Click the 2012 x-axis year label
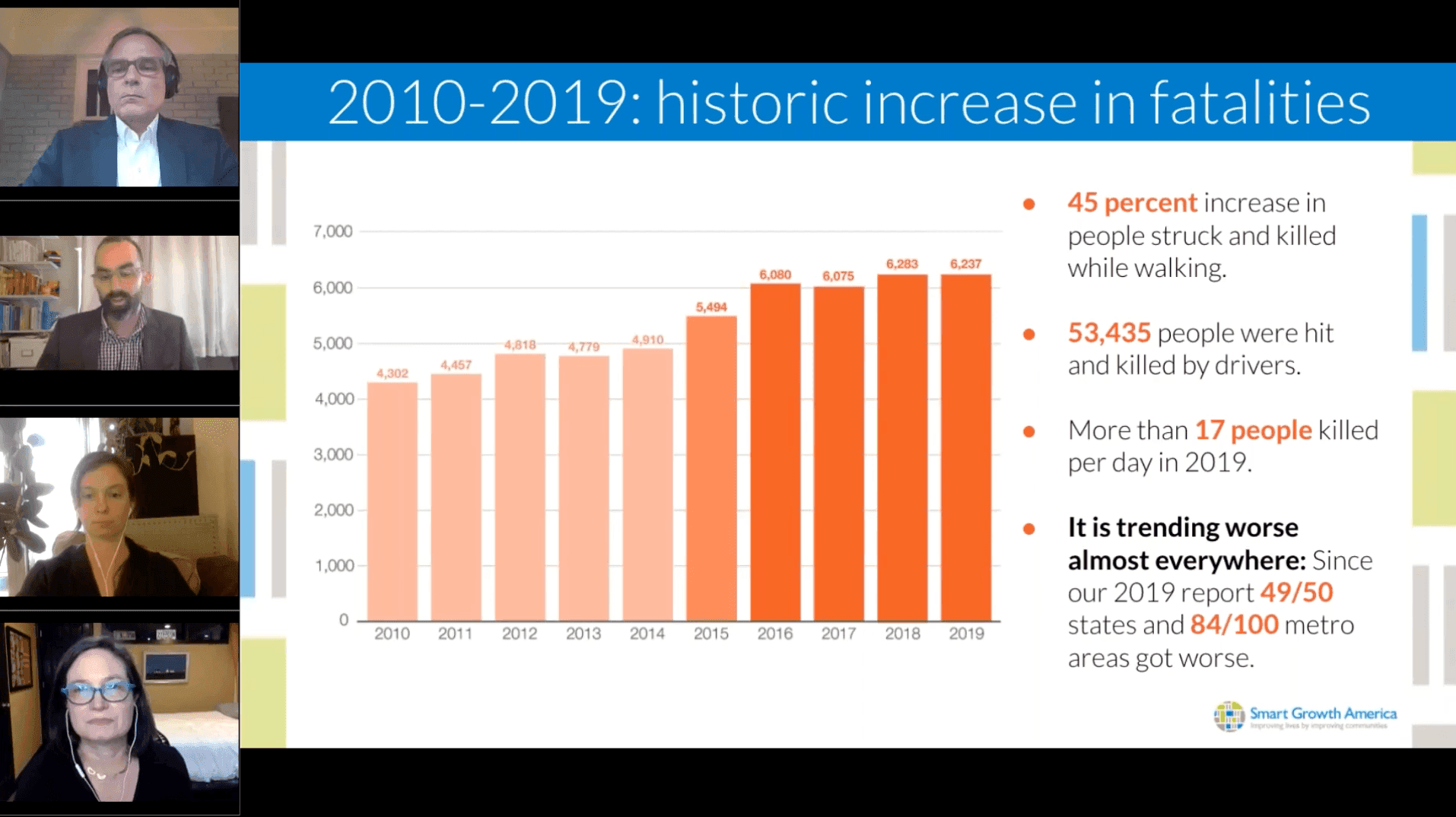This screenshot has height=817, width=1456. point(520,634)
